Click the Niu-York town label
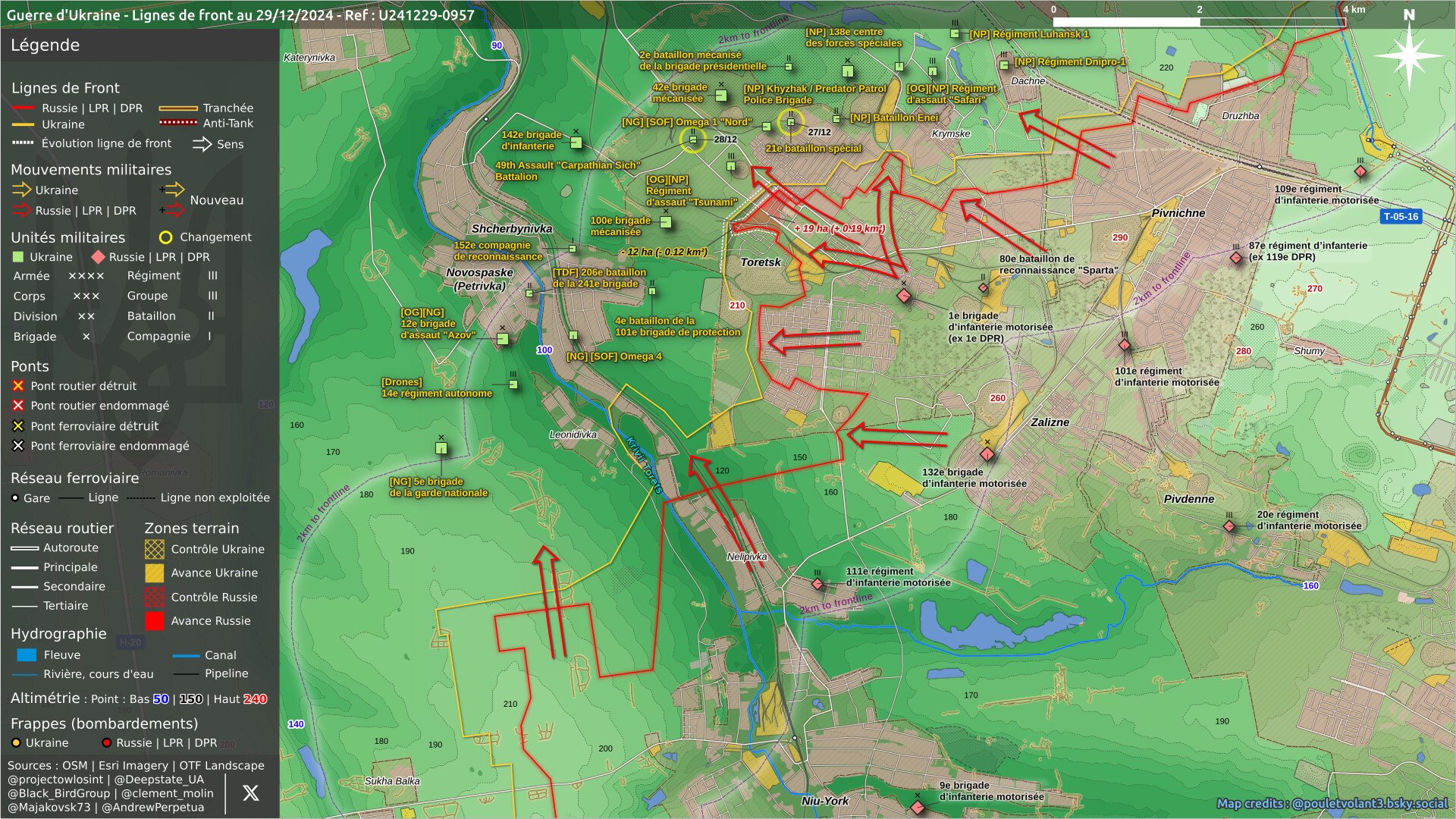 click(825, 801)
